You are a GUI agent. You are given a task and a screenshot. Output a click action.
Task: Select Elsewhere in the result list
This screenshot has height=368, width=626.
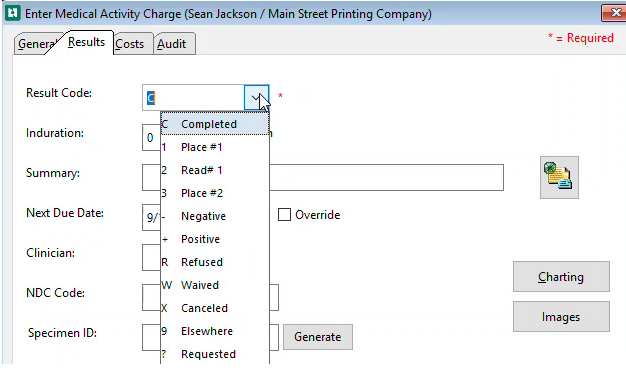pos(215,331)
